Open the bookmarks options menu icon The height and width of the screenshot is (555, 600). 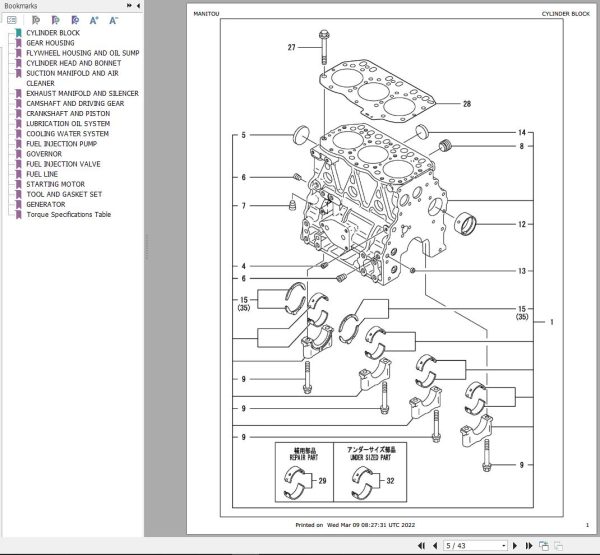click(x=12, y=20)
